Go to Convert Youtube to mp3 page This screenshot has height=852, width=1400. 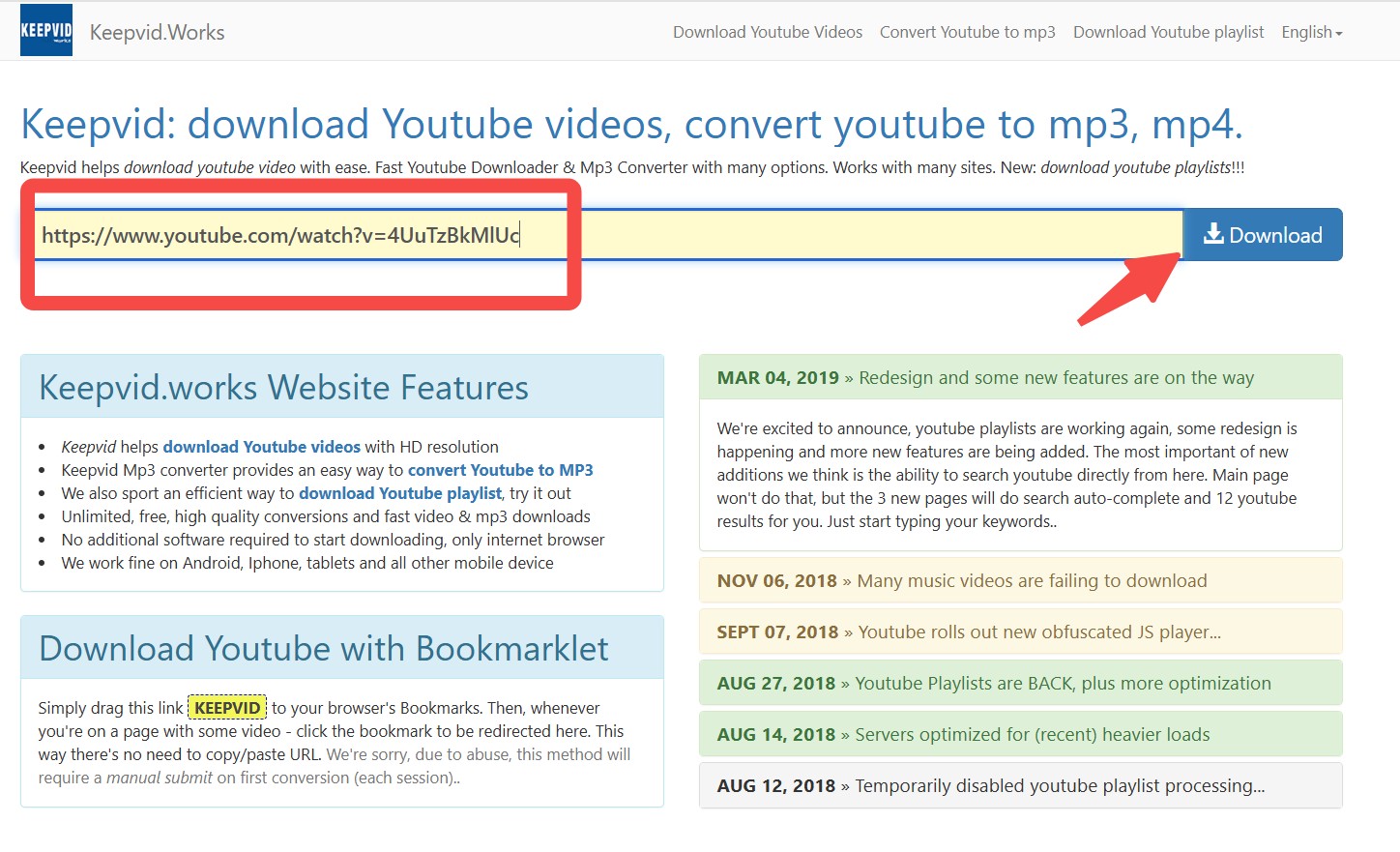pyautogui.click(x=968, y=32)
